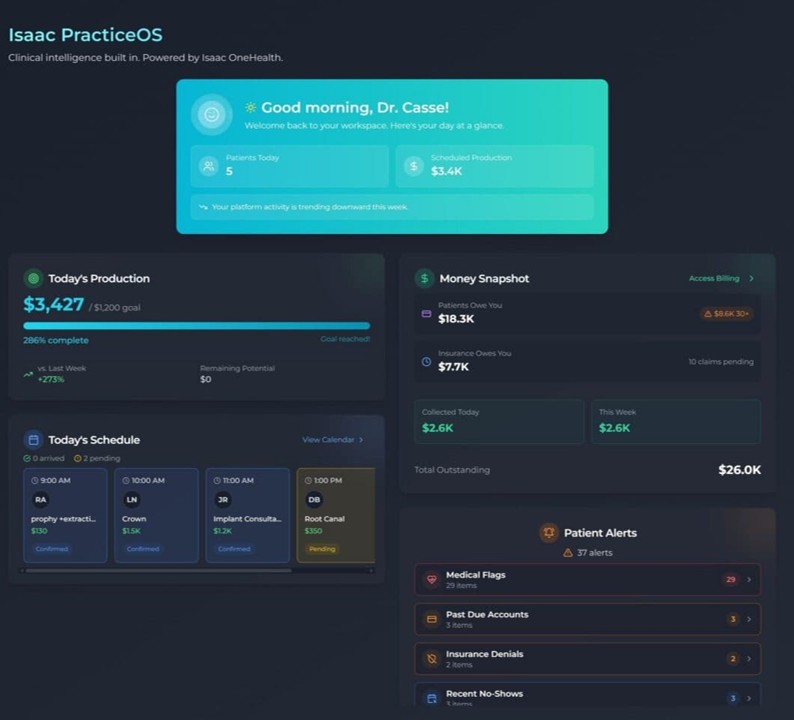Click the Today's Production green circle icon

click(x=33, y=279)
